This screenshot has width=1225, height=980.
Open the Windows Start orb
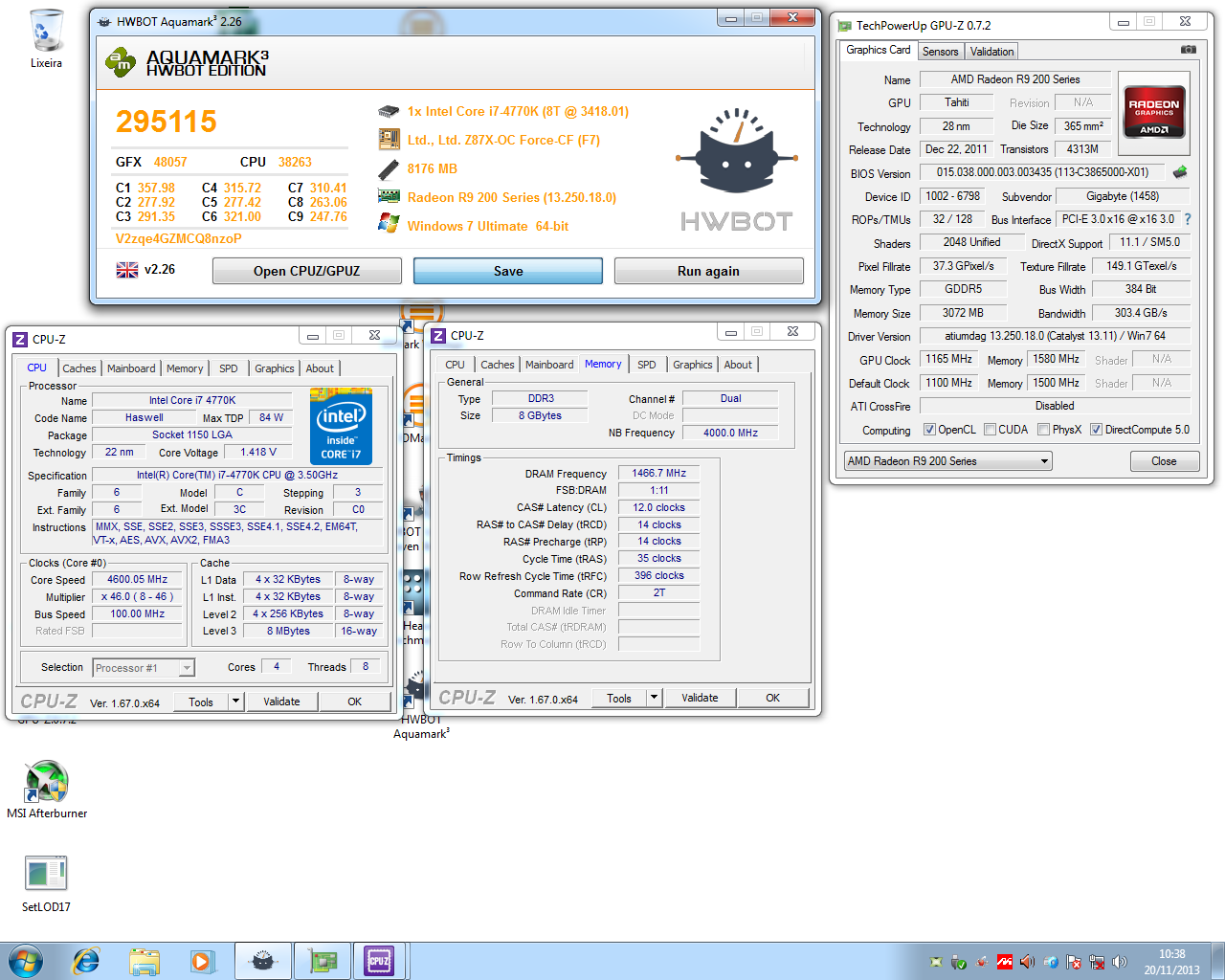pyautogui.click(x=25, y=961)
